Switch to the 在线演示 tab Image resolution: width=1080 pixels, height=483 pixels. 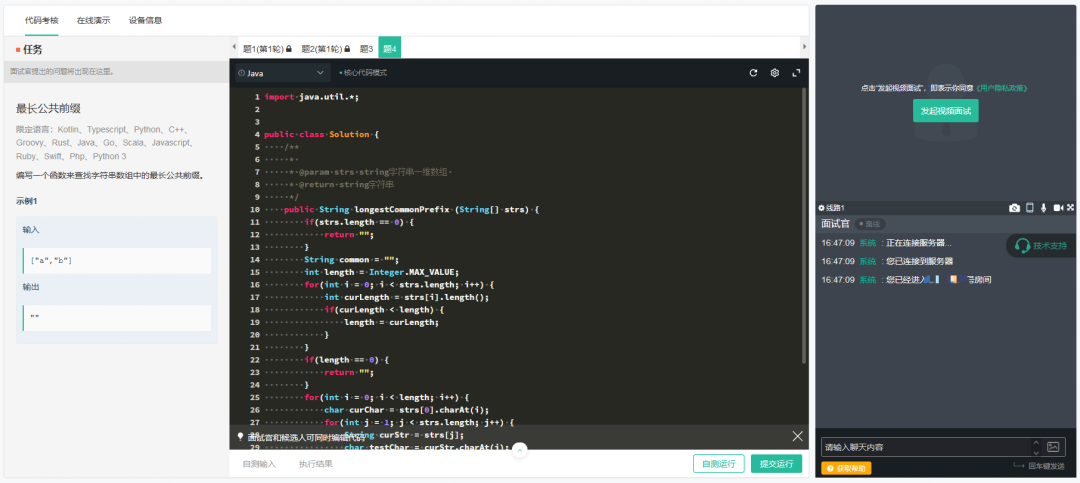[94, 20]
